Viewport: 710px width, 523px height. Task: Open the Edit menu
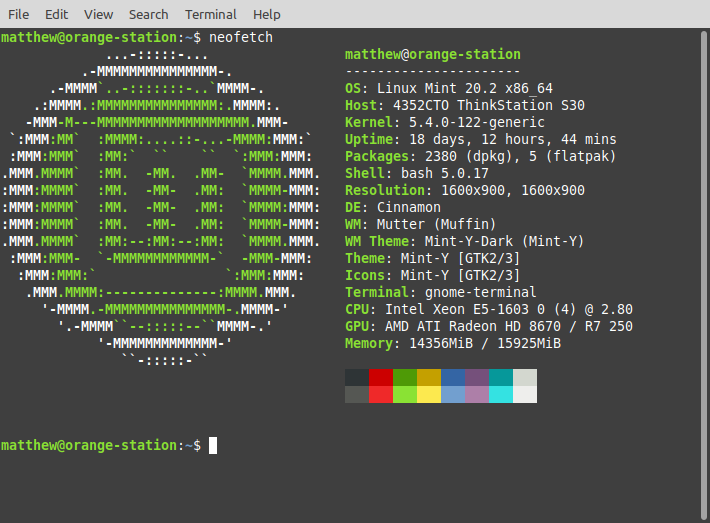coord(56,15)
